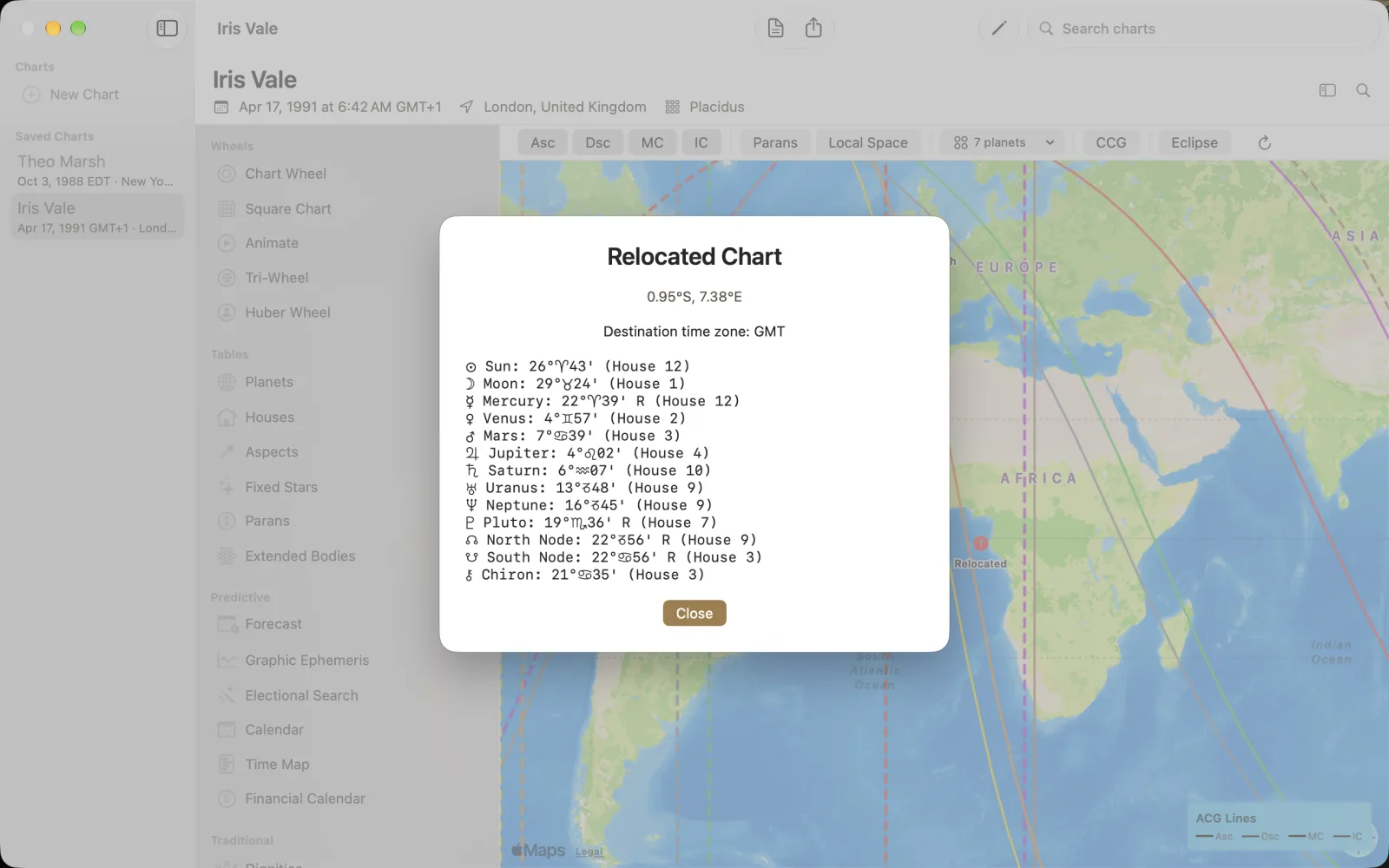Click the inspector panel icon at top right

(x=1327, y=90)
